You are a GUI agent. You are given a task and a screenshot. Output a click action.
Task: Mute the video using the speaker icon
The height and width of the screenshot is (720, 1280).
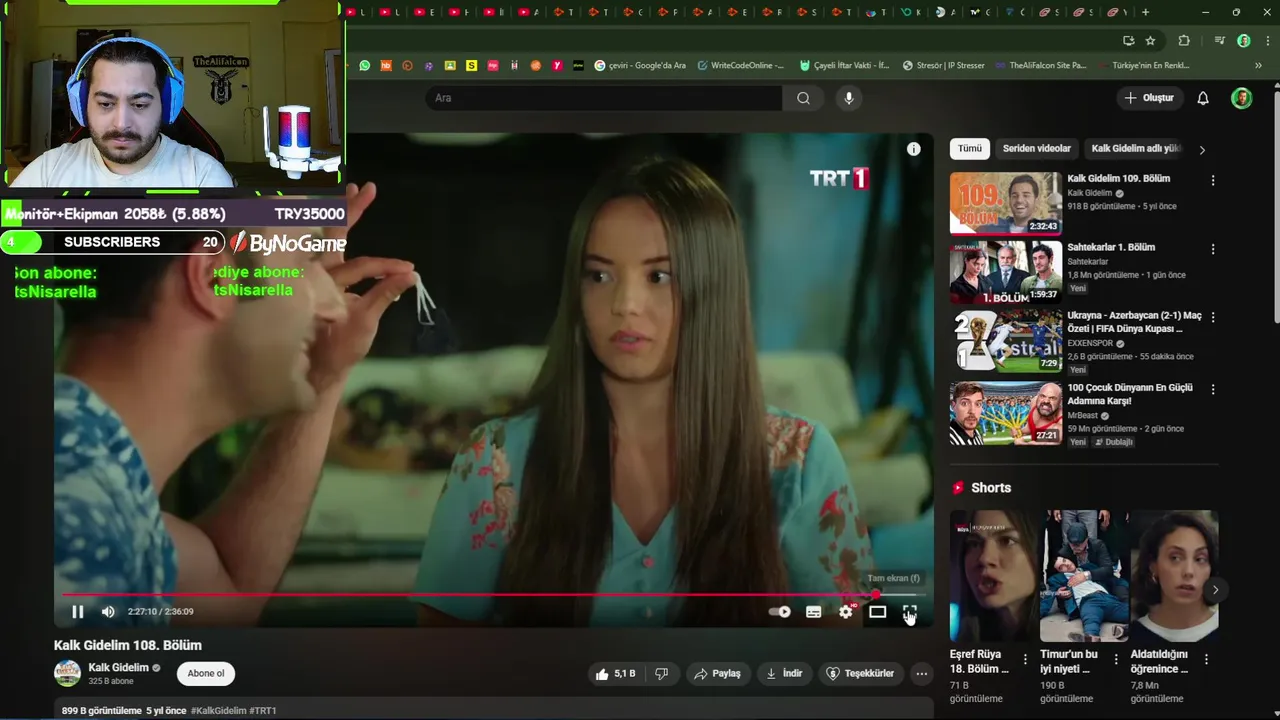coord(108,612)
